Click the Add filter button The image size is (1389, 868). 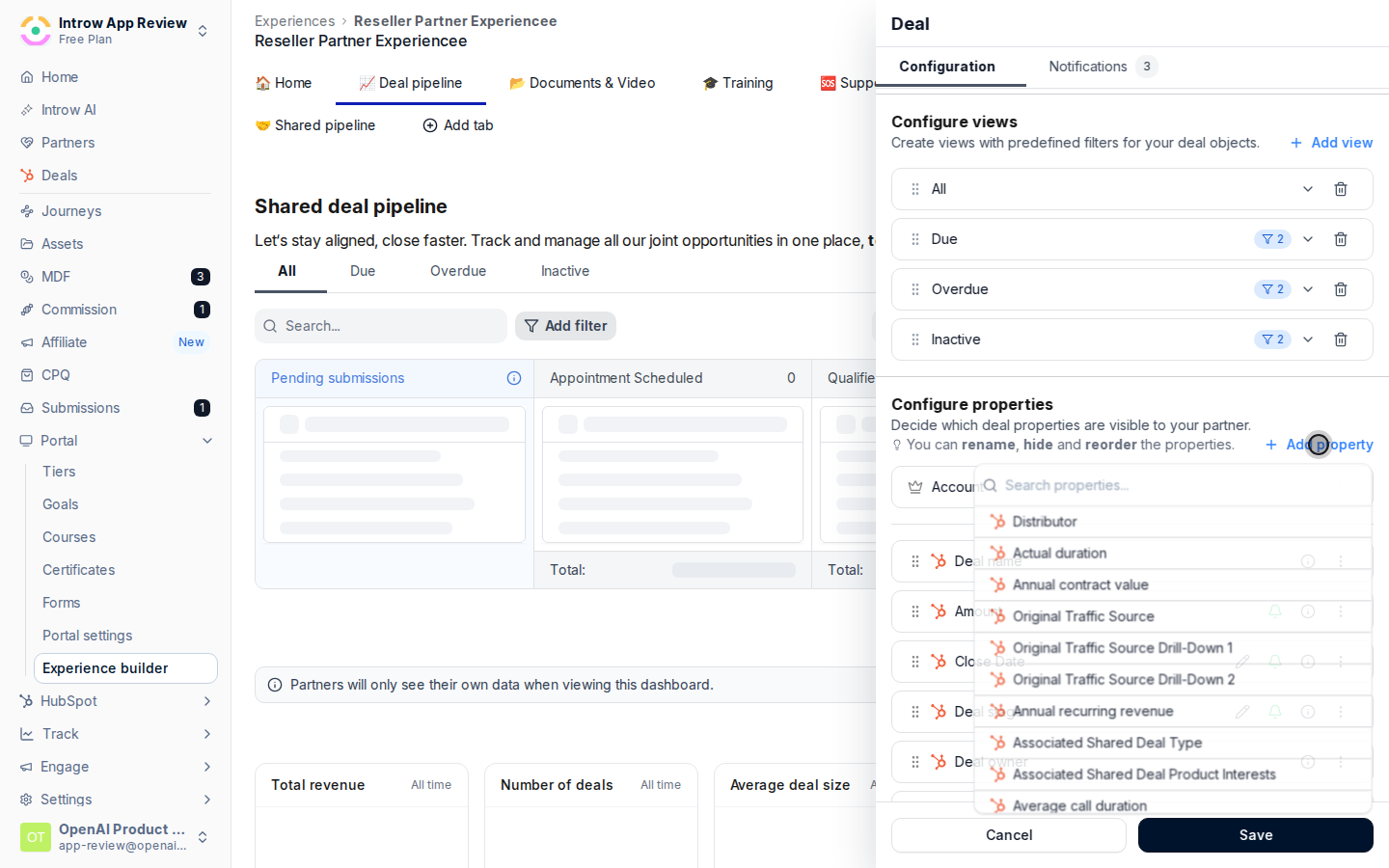[x=565, y=326]
